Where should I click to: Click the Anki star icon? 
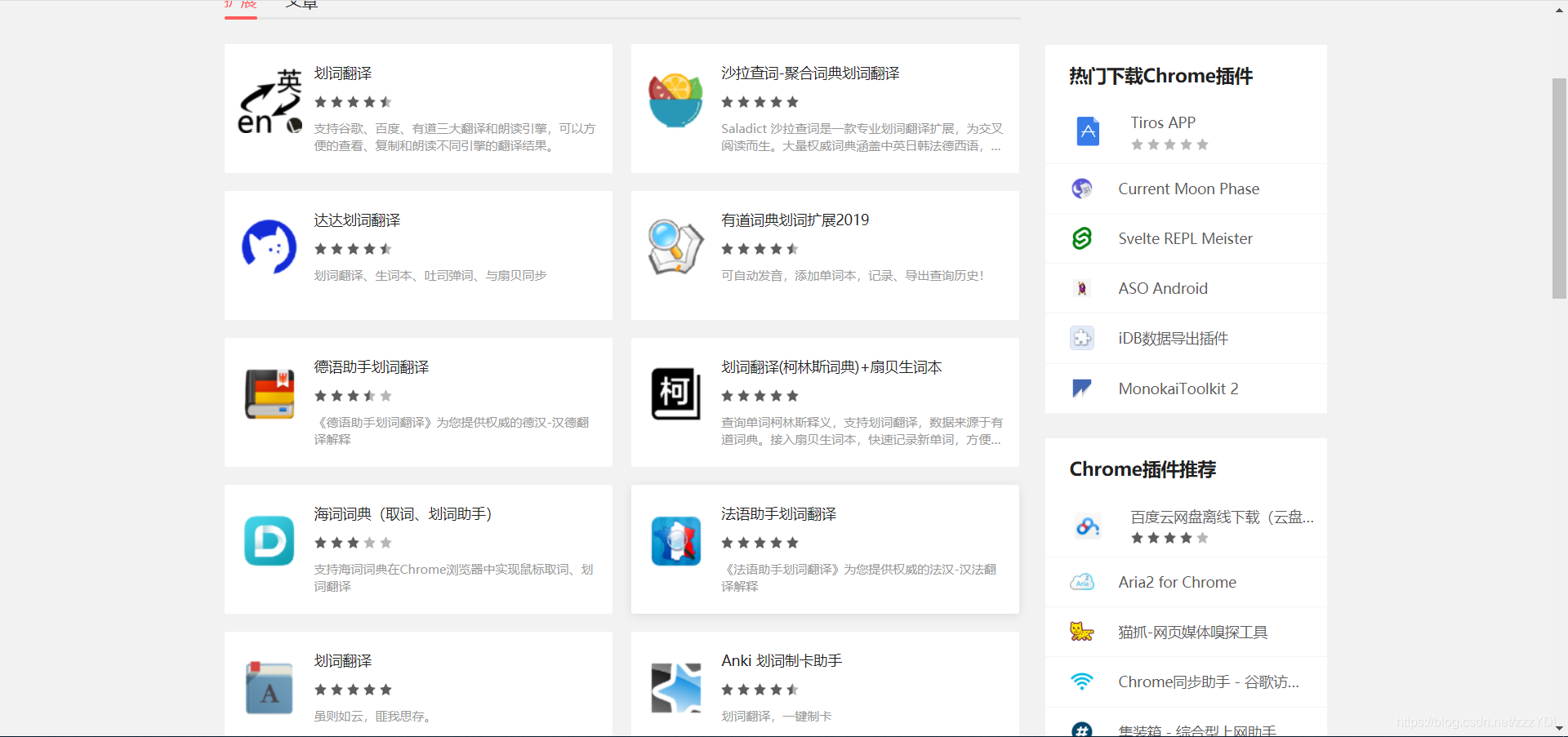tap(675, 687)
